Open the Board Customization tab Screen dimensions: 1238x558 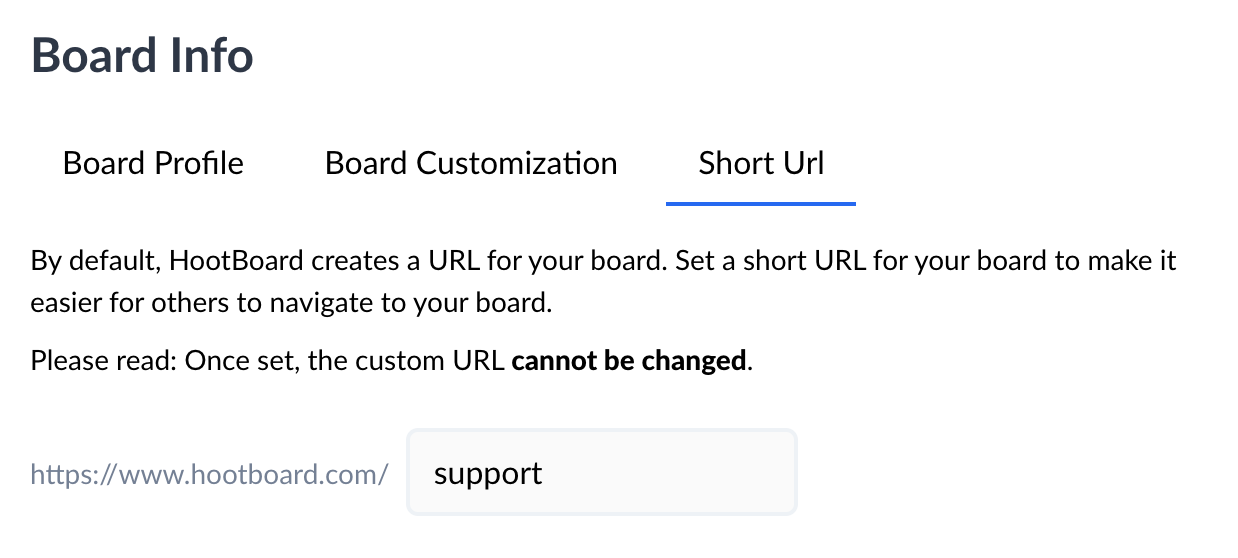pos(471,163)
